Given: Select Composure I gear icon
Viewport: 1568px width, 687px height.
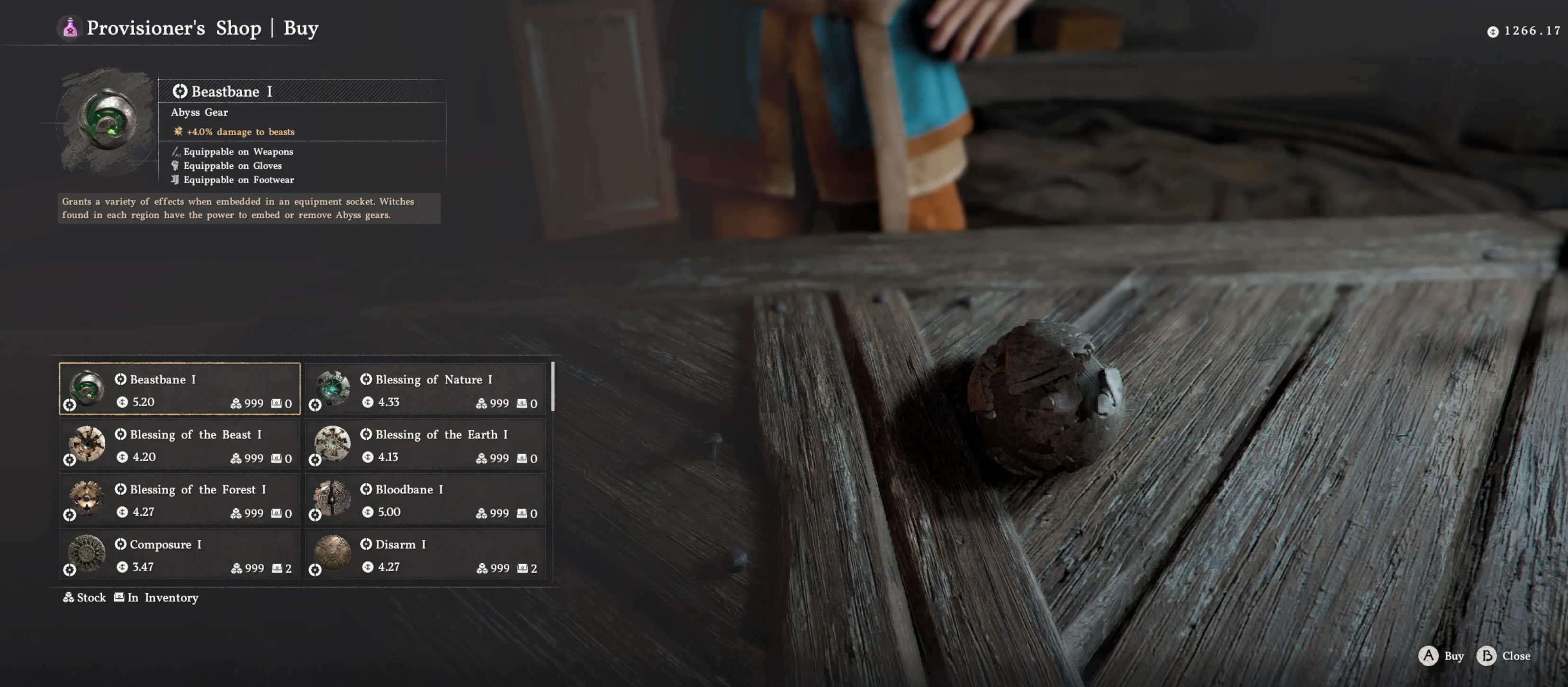Looking at the screenshot, I should [86, 553].
